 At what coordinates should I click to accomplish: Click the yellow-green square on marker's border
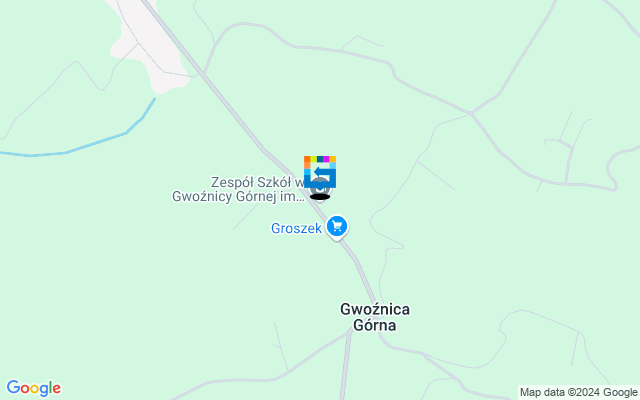pyautogui.click(x=313, y=159)
